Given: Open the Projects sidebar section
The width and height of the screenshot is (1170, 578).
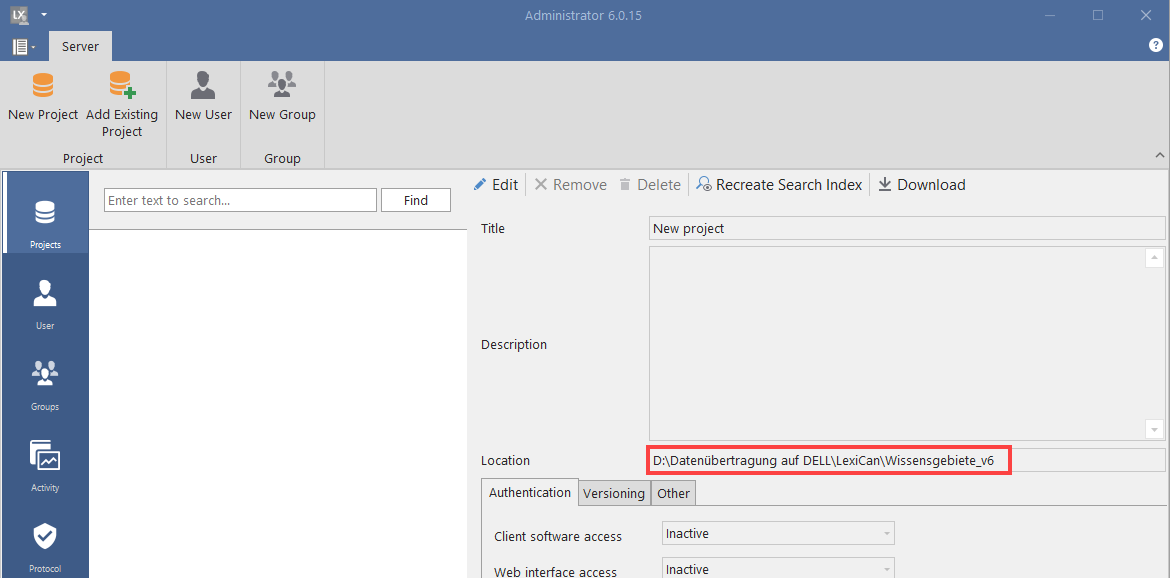Looking at the screenshot, I should click(45, 220).
